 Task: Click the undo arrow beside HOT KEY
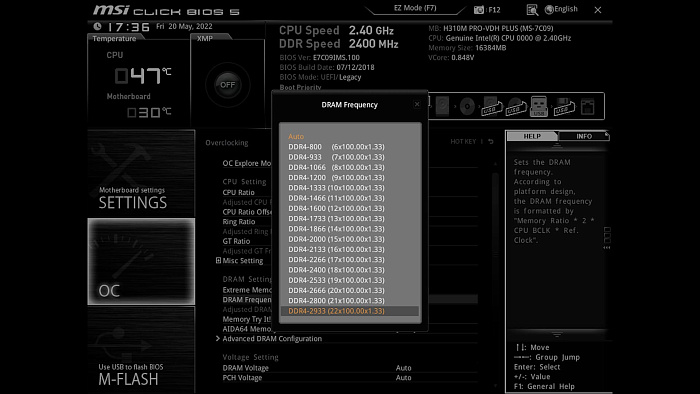491,141
